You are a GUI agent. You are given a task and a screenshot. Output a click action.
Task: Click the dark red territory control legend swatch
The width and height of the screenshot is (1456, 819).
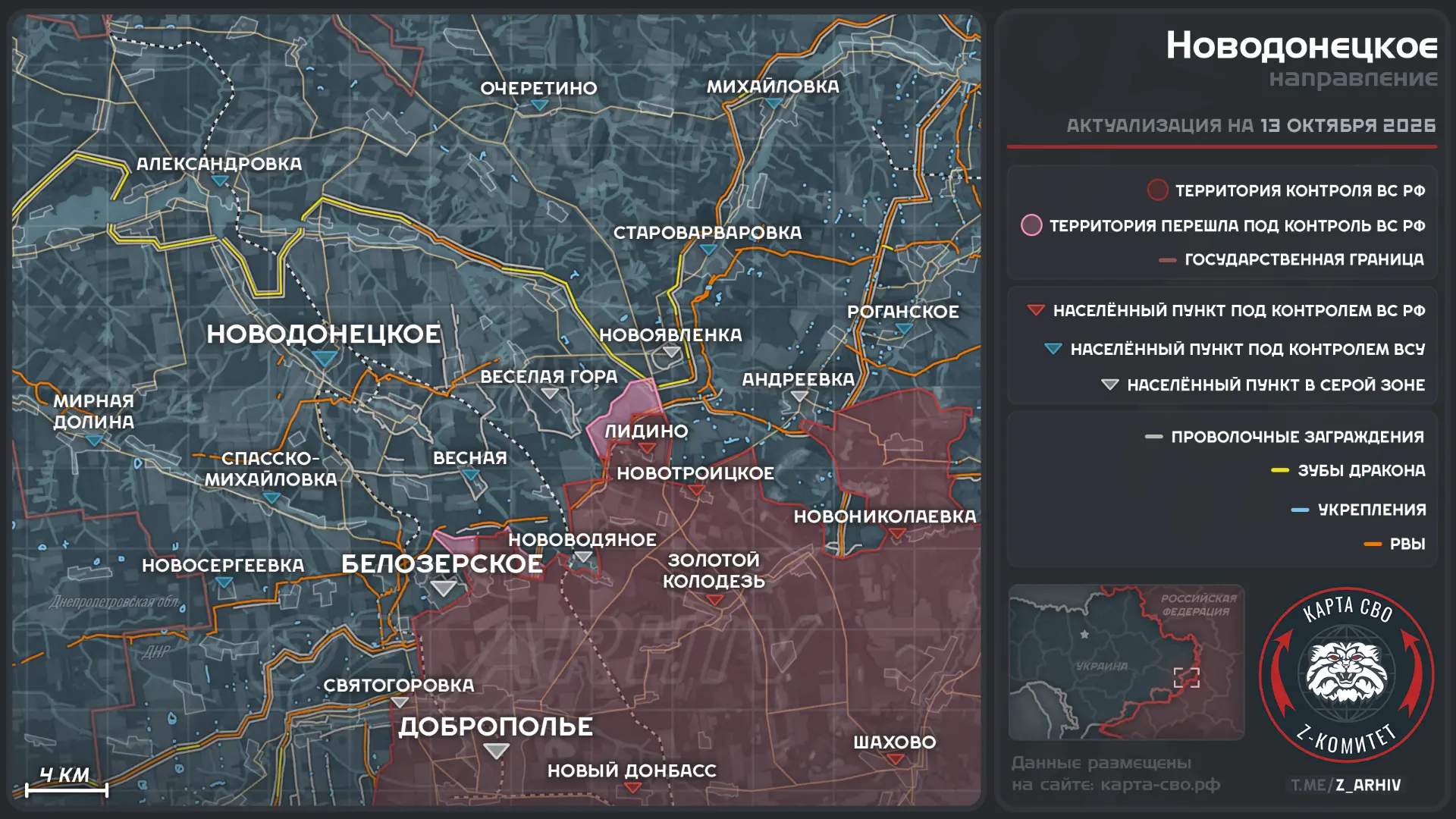tap(1157, 190)
